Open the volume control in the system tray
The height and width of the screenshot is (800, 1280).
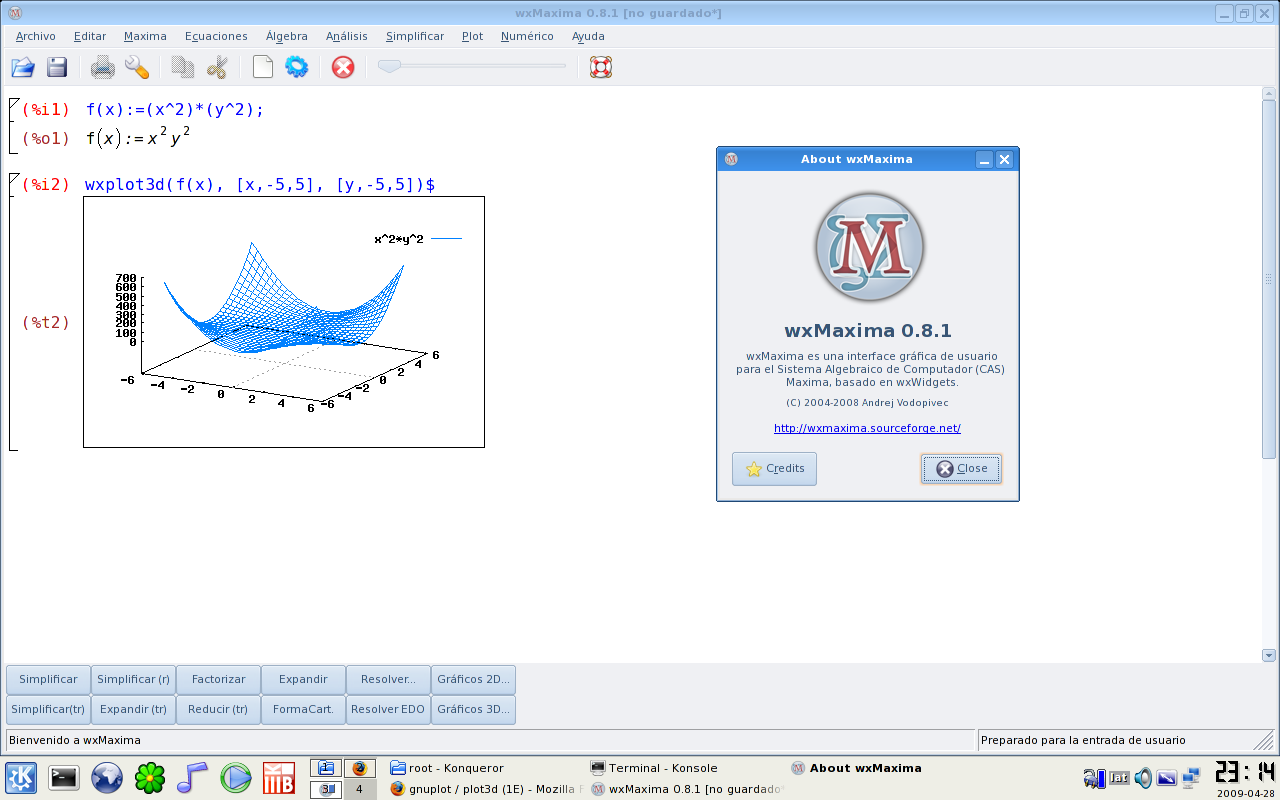(x=1142, y=777)
